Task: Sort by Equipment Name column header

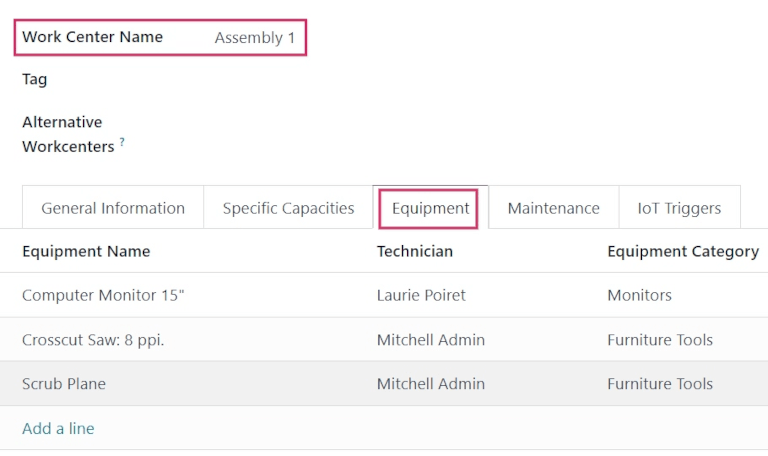Action: click(x=86, y=251)
